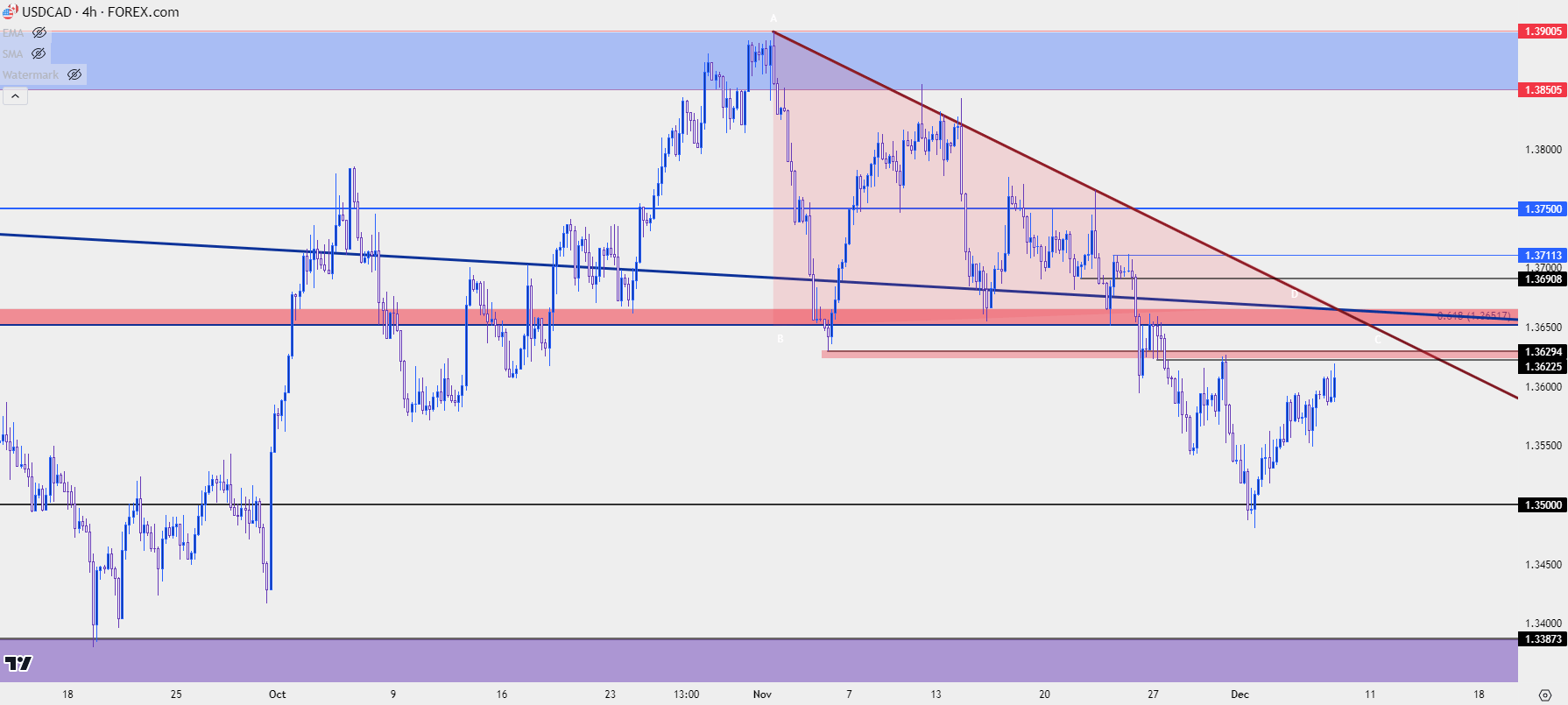
Task: Toggle SMA indicator visibility eye
Action: pos(39,53)
